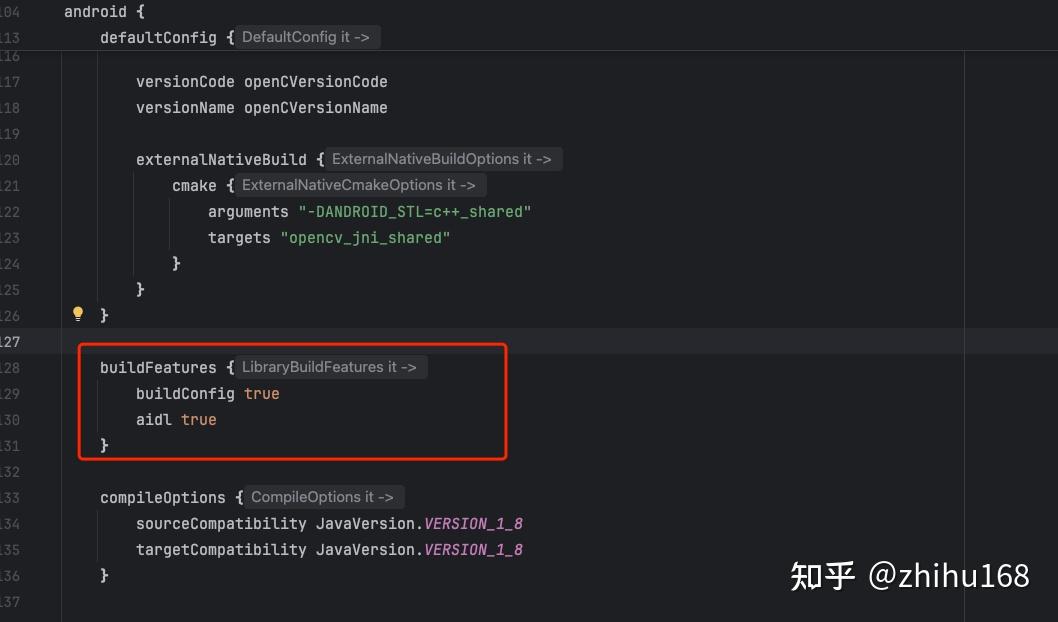This screenshot has height=622, width=1058.
Task: Click the "-DANDROID_STL=c++_shared" string
Action: [415, 212]
